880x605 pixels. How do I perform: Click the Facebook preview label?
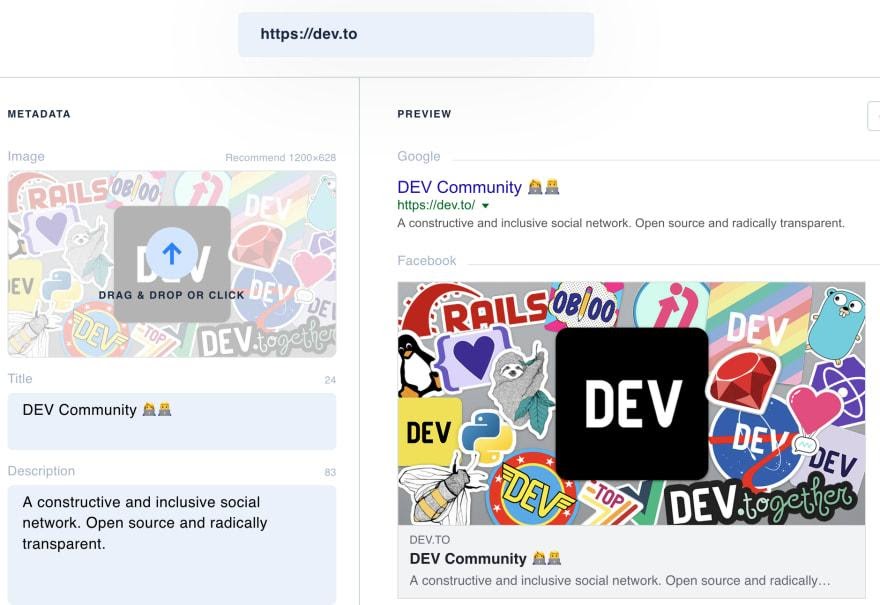[427, 261]
